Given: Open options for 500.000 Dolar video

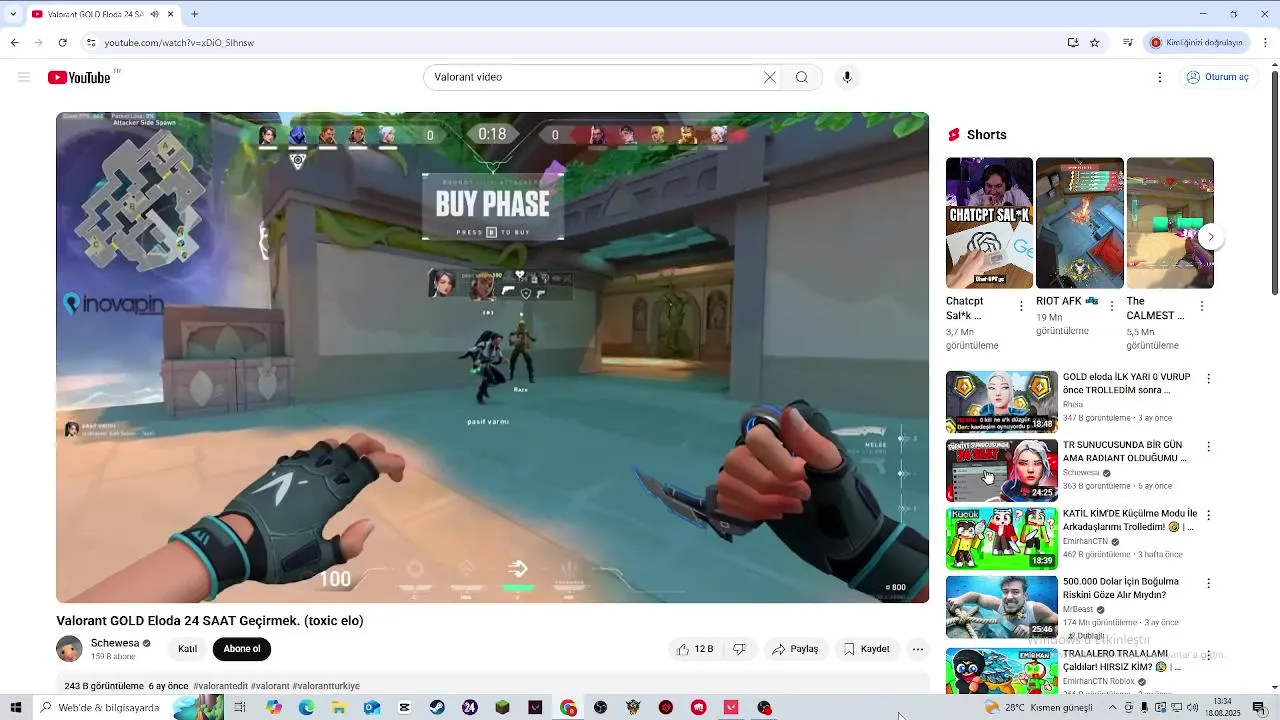Looking at the screenshot, I should coord(1208,583).
